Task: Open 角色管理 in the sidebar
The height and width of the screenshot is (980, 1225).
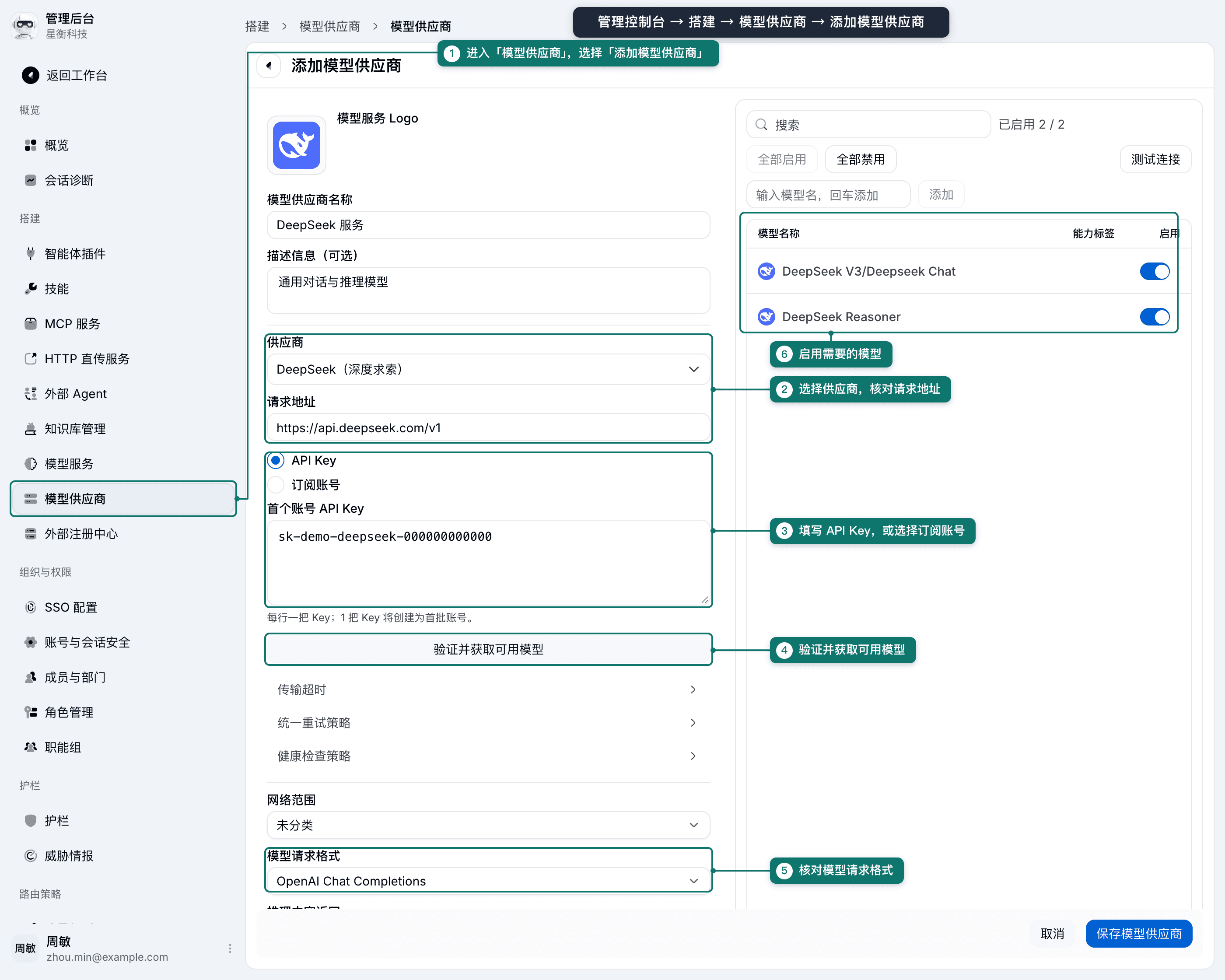Action: pyautogui.click(x=123, y=712)
